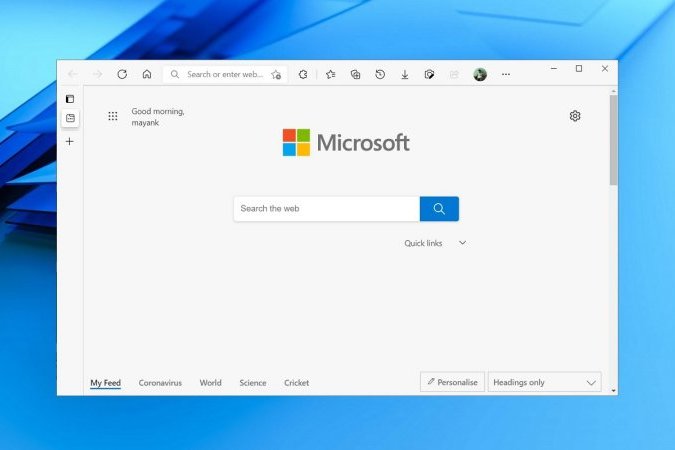The width and height of the screenshot is (675, 450).
Task: Switch to the Coronavirus tab
Action: tap(160, 383)
